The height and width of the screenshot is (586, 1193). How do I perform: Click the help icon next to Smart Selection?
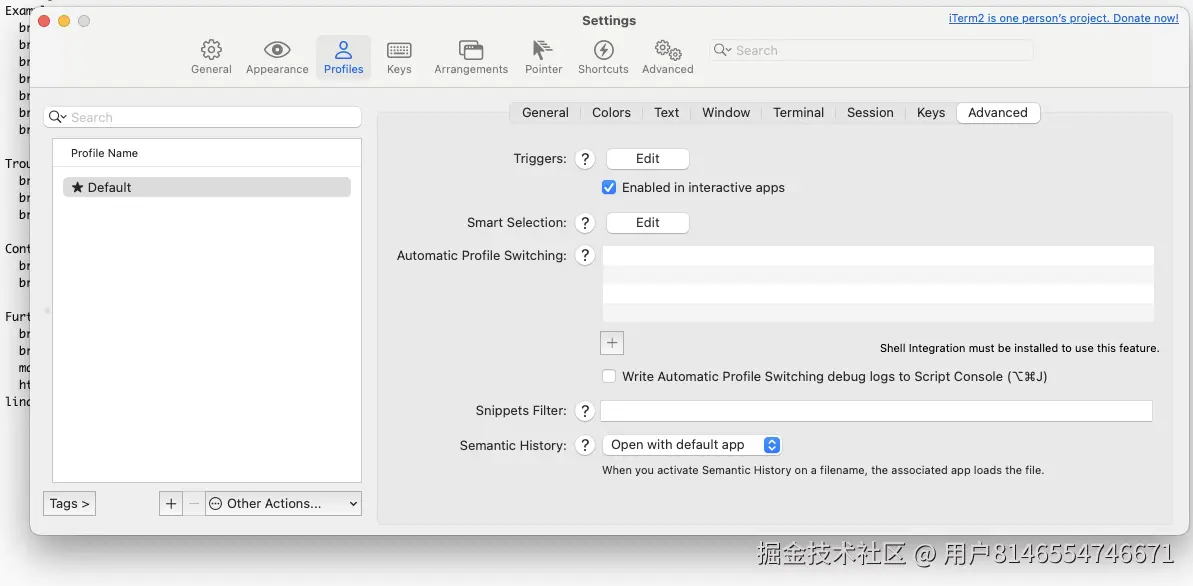pyautogui.click(x=584, y=223)
